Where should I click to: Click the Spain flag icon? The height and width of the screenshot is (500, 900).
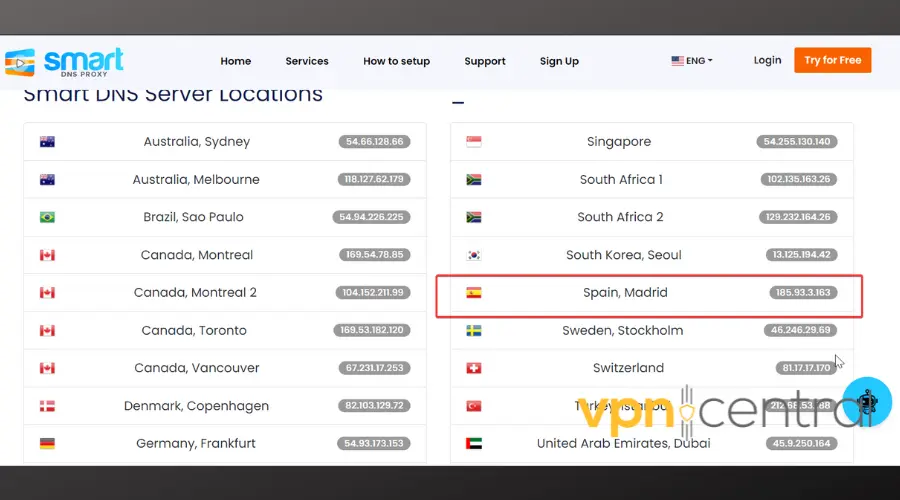pyautogui.click(x=474, y=293)
